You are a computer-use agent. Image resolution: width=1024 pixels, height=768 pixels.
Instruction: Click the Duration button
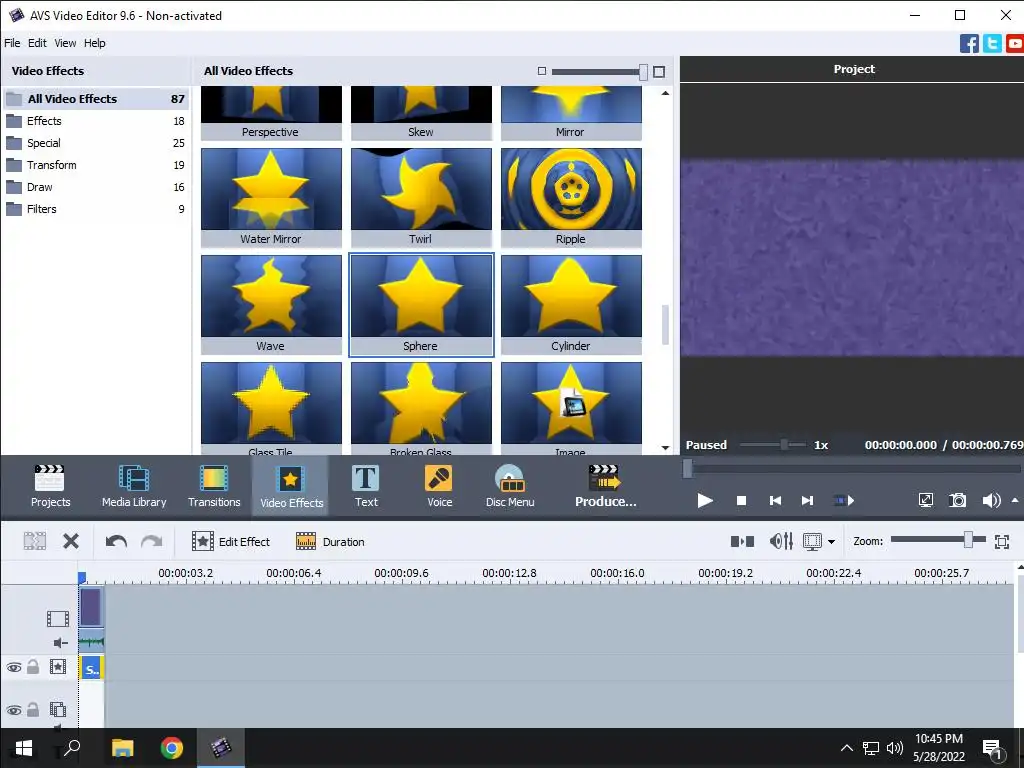(x=330, y=541)
